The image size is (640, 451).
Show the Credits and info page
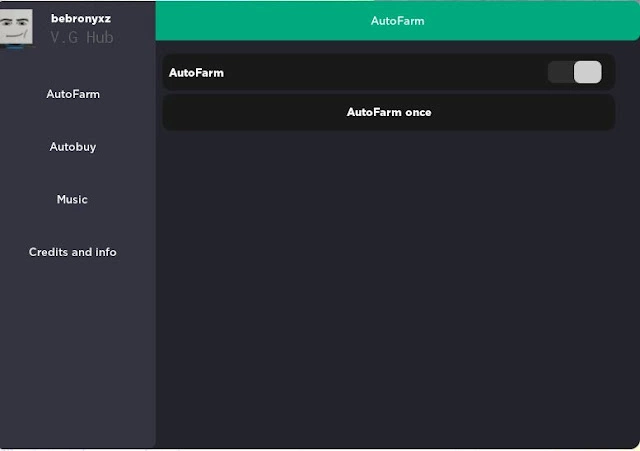(x=73, y=252)
